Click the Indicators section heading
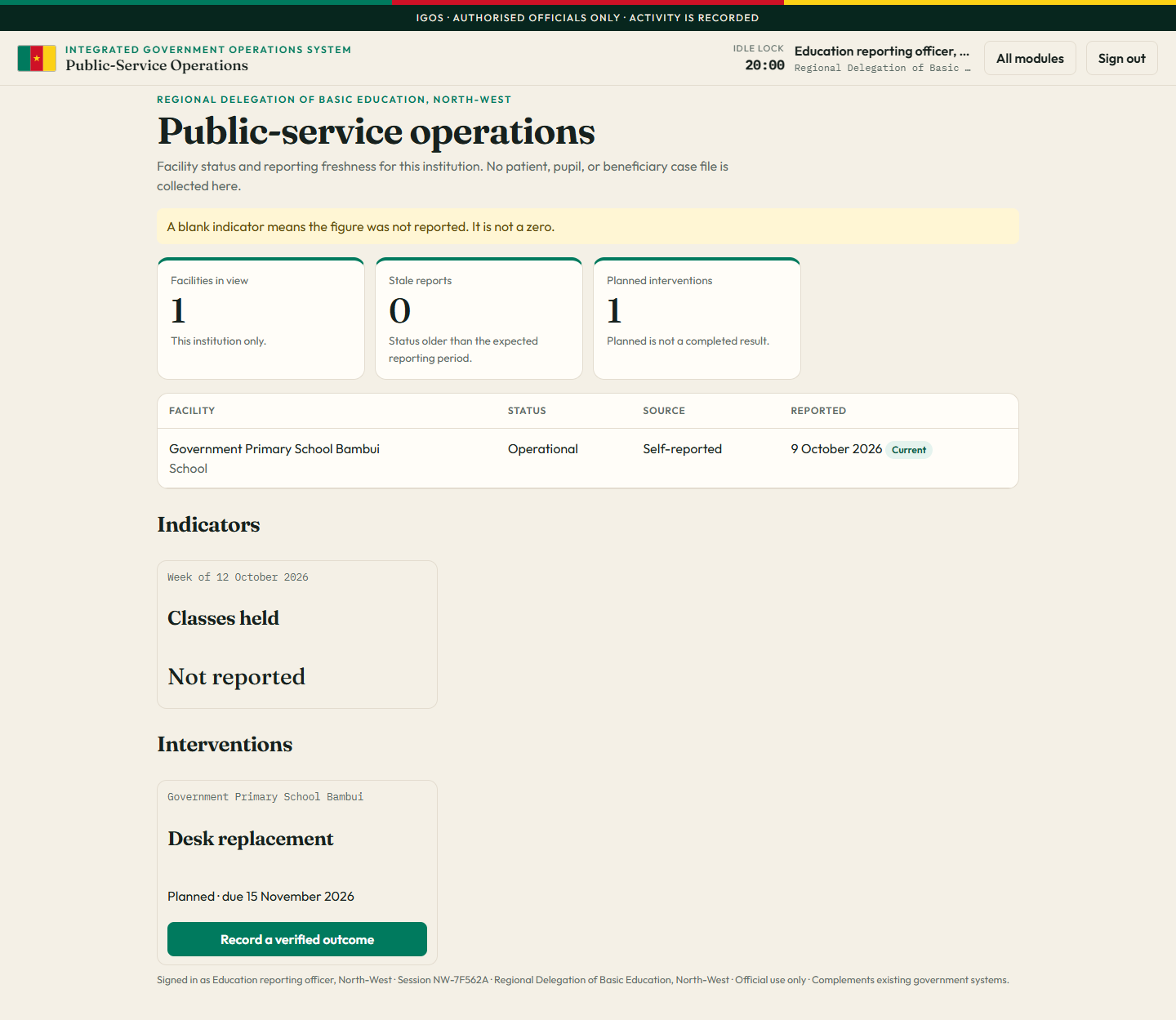This screenshot has height=1020, width=1176. coord(208,524)
